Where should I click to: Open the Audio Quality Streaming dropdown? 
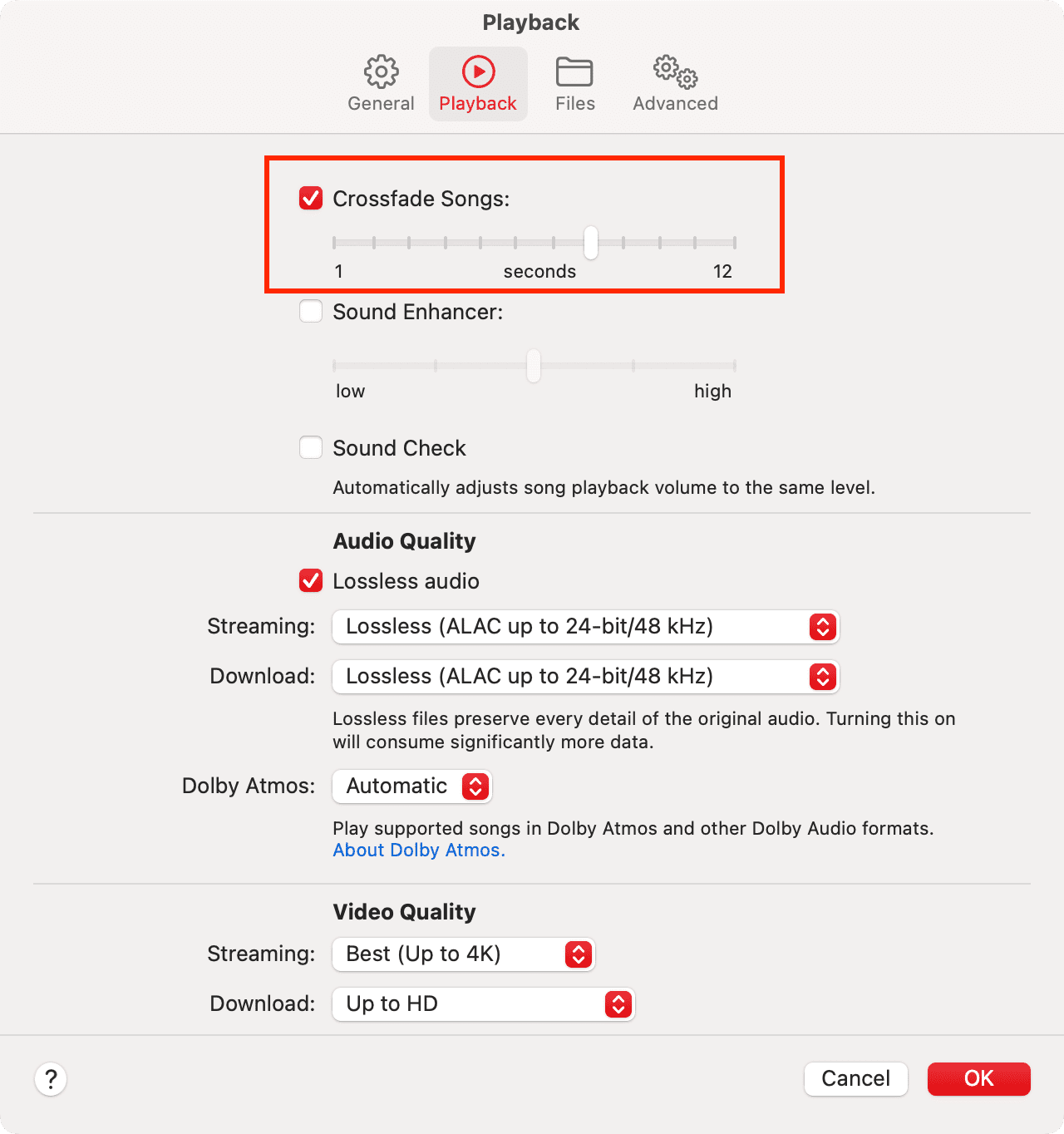click(586, 627)
